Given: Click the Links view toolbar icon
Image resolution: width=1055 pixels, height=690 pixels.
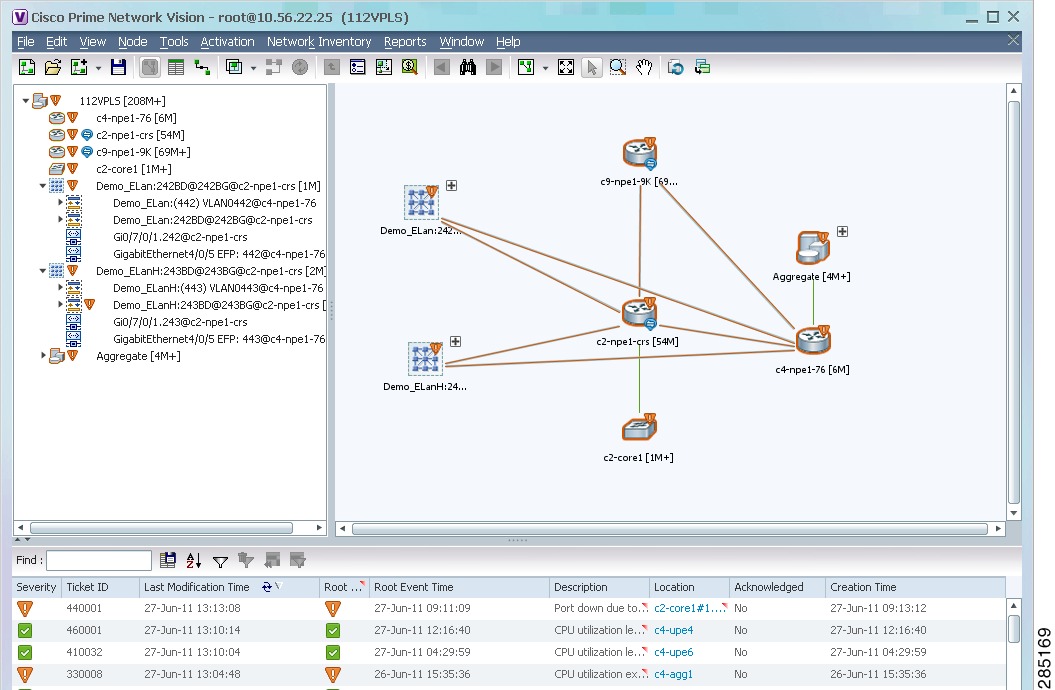Looking at the screenshot, I should coord(202,67).
